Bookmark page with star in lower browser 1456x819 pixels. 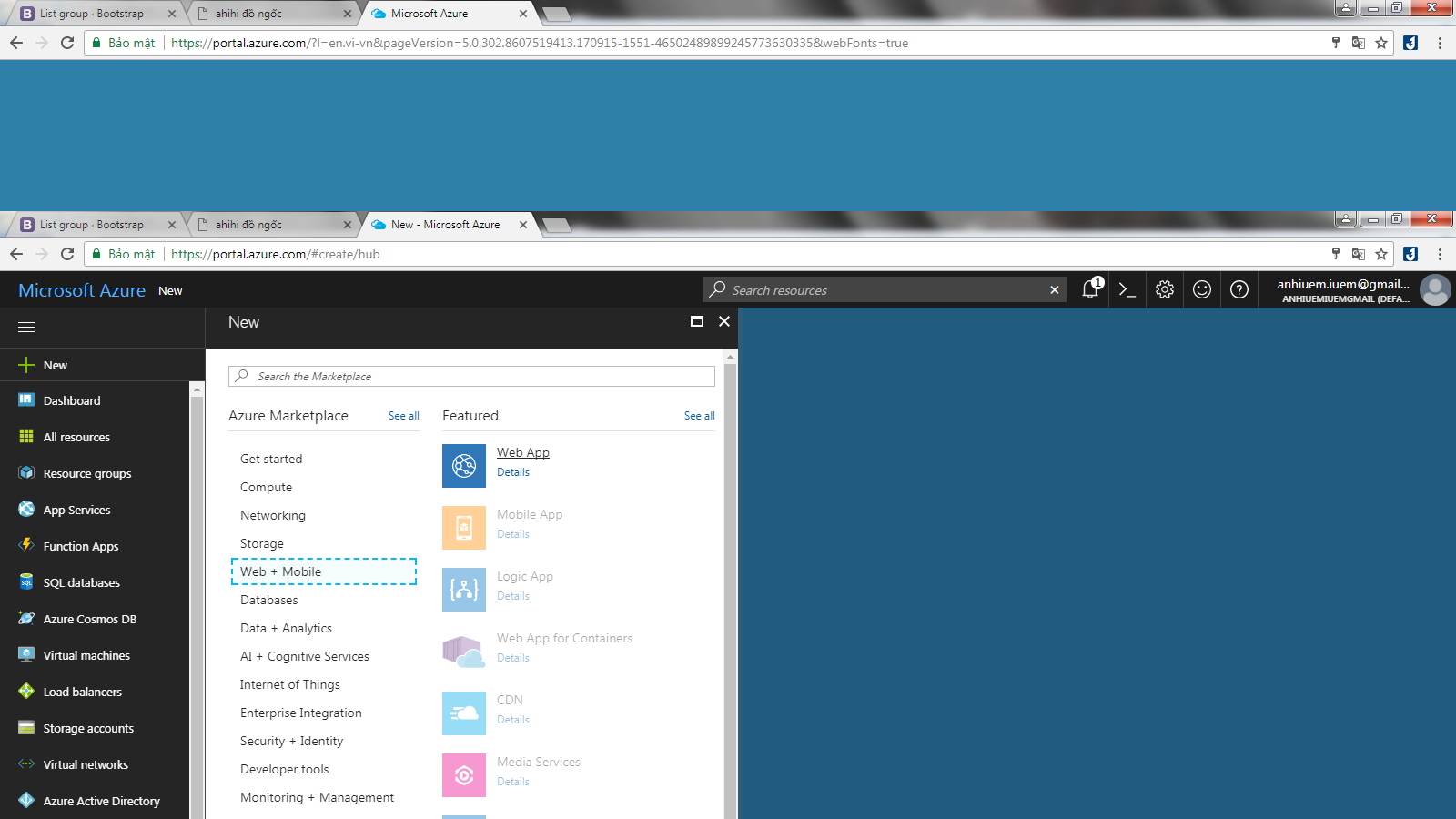click(x=1381, y=254)
